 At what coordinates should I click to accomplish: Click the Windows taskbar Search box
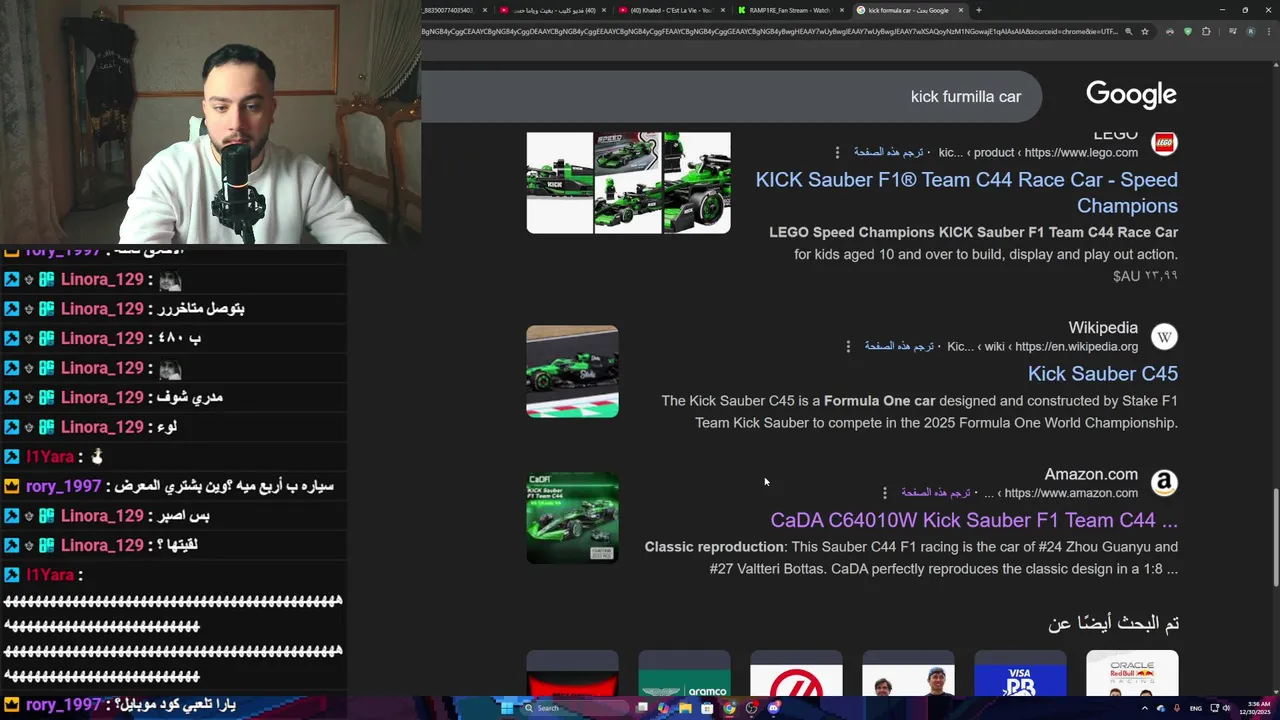575,708
